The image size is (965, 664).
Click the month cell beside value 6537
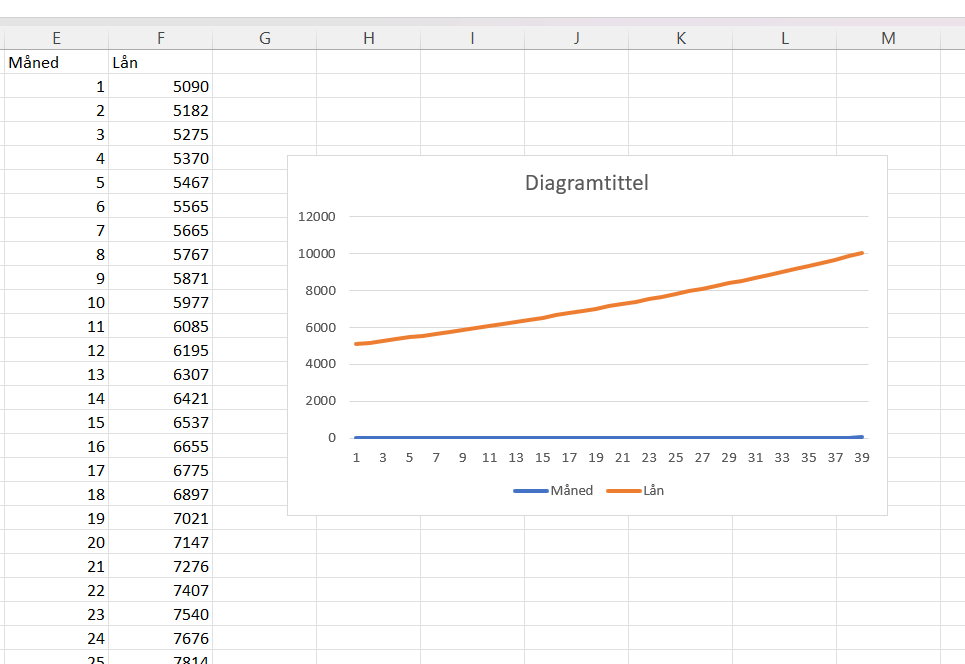click(56, 422)
